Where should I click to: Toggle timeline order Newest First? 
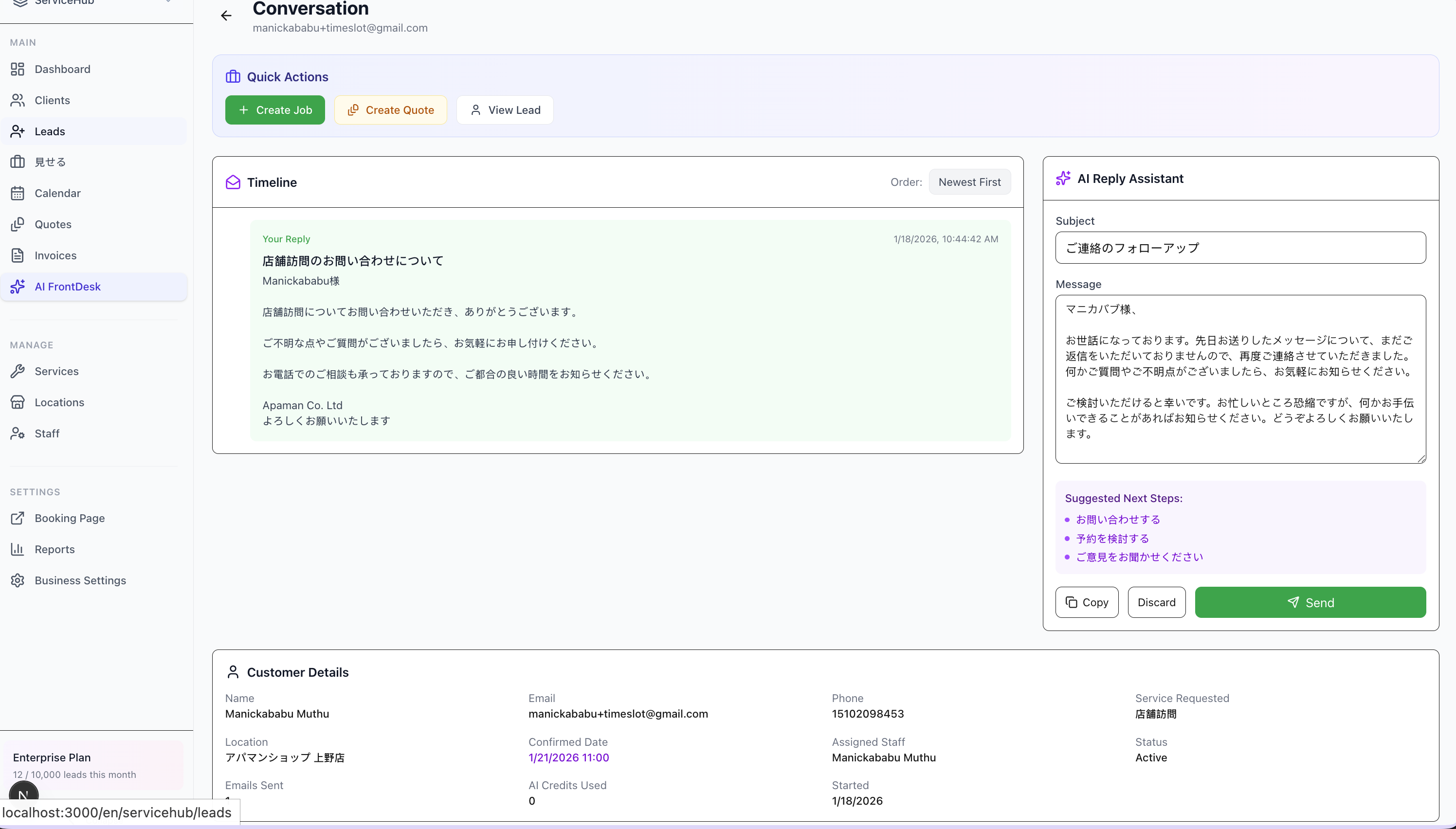coord(969,182)
